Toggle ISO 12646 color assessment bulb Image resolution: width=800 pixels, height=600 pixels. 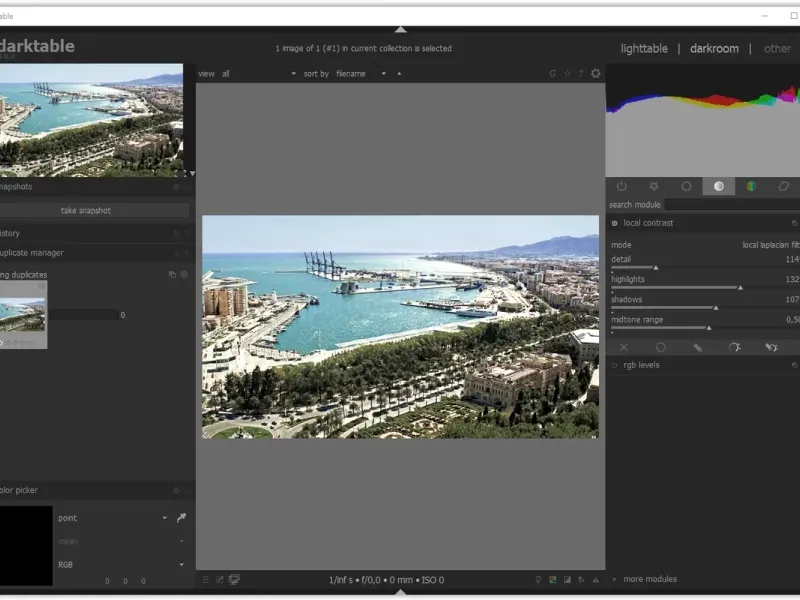click(x=538, y=580)
